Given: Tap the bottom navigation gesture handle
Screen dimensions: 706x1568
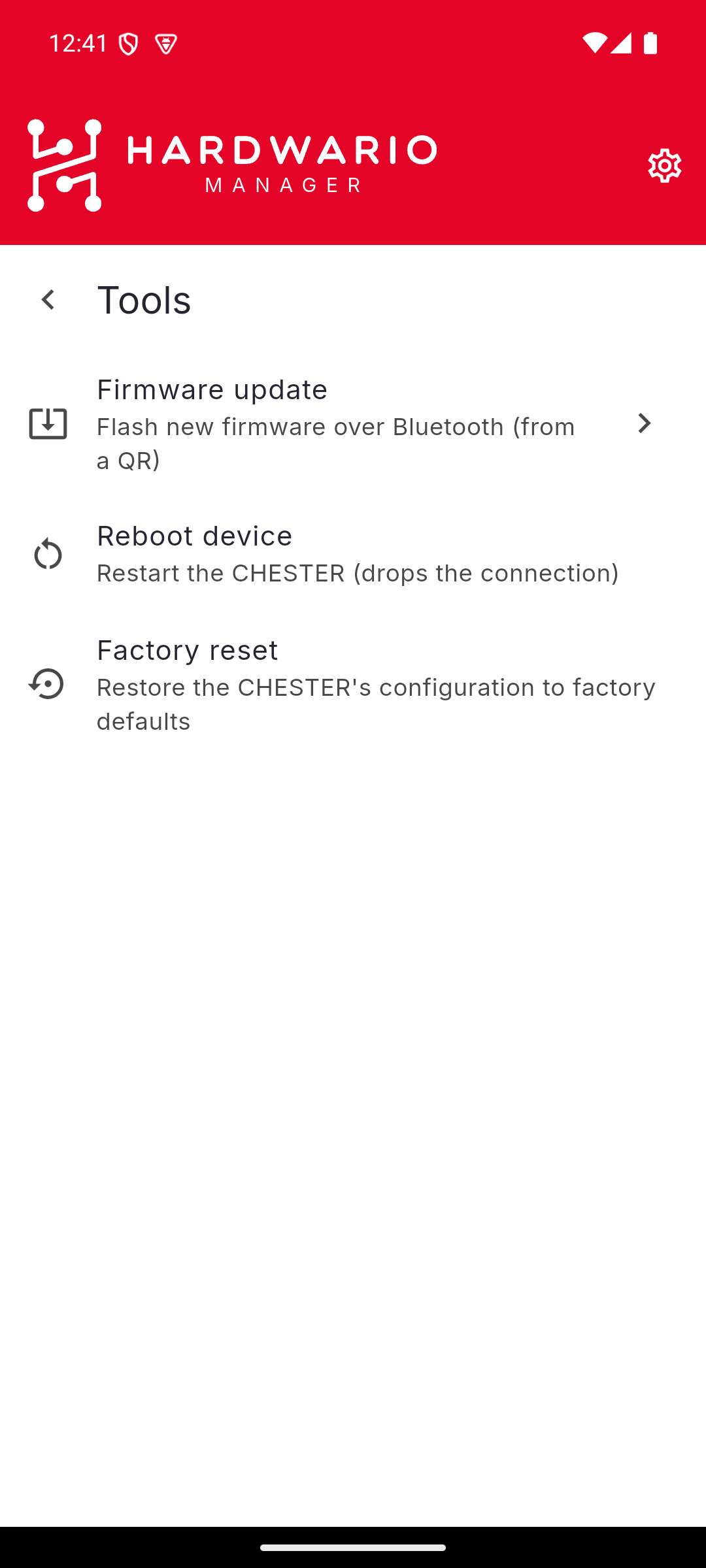Looking at the screenshot, I should (353, 1548).
